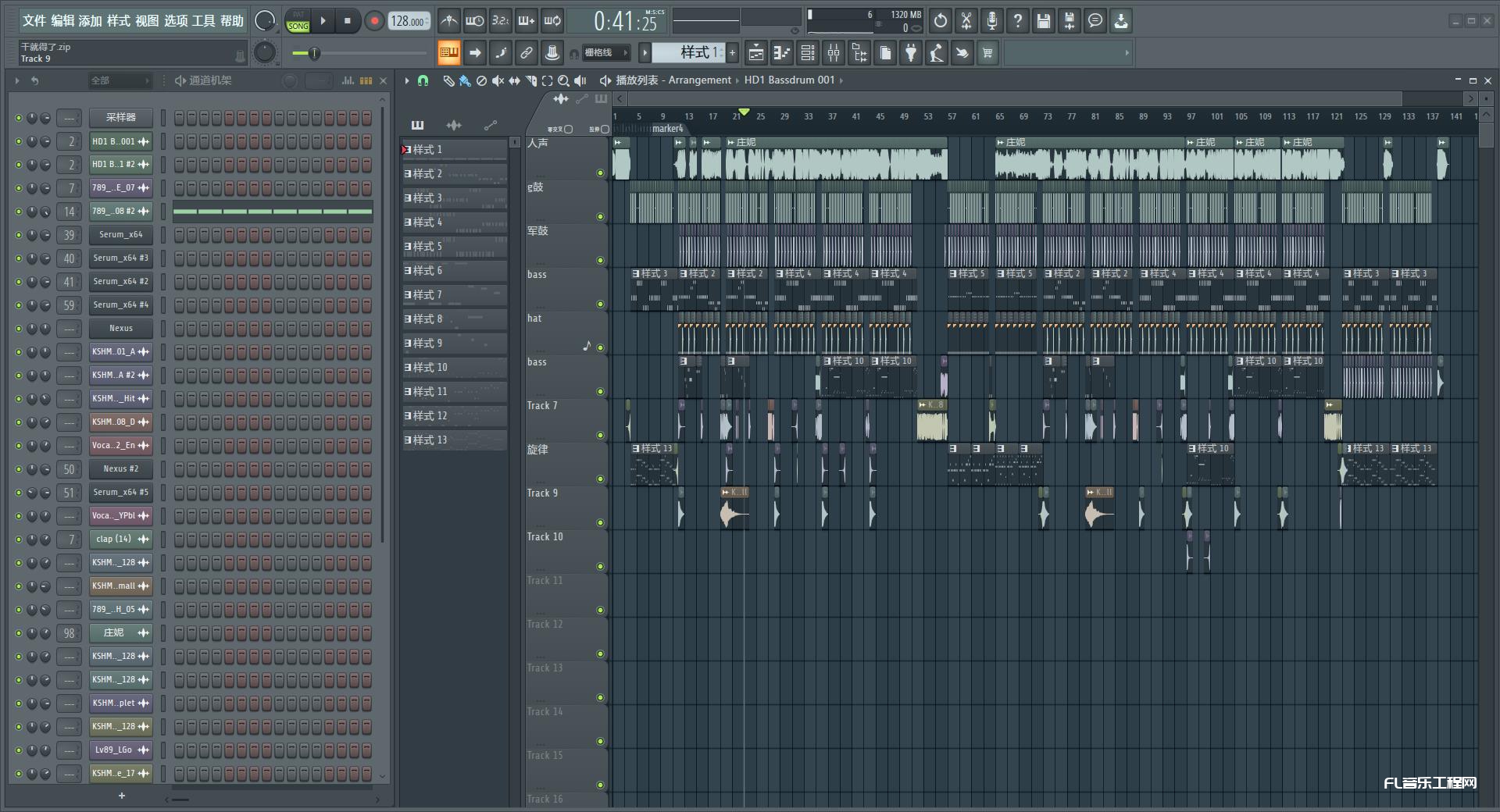
Task: Open the 添加 menu
Action: pyautogui.click(x=91, y=21)
